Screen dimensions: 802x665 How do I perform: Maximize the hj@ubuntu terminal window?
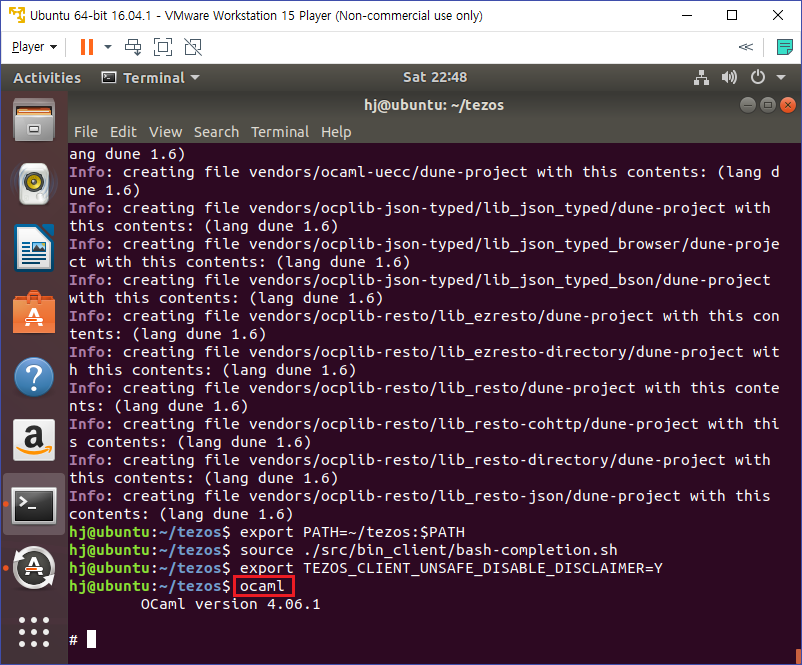[768, 105]
